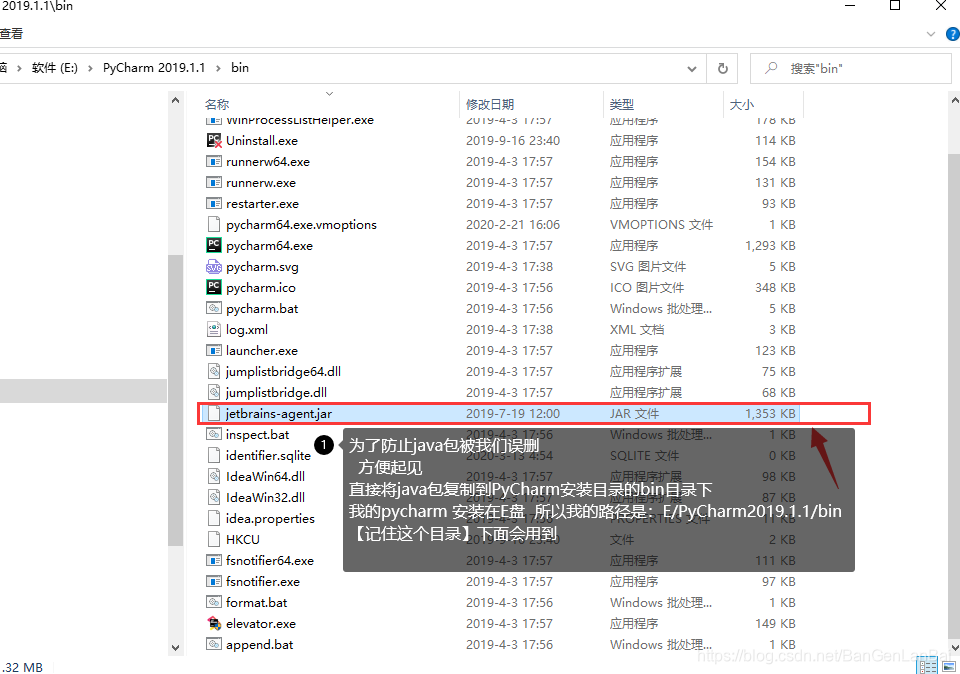The image size is (960, 674).
Task: Click the 1,293 KB size of pycharm64.exe
Action: 770,246
